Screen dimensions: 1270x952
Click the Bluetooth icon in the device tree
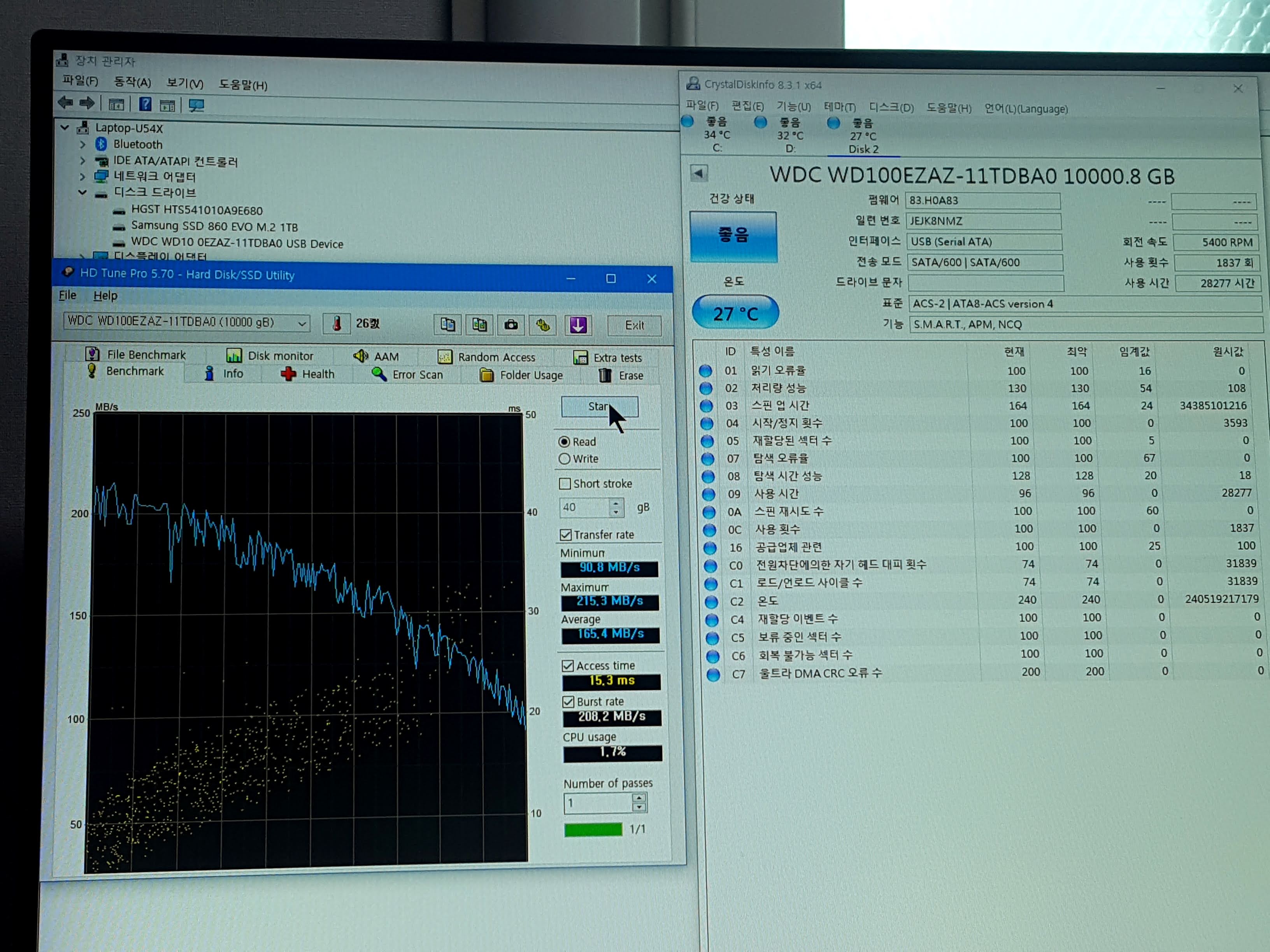(102, 143)
